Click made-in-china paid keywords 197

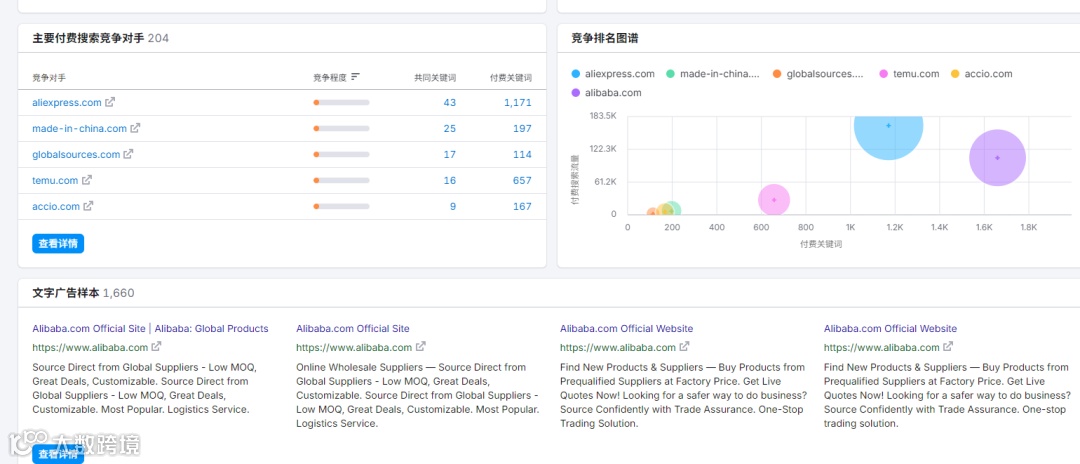tap(523, 128)
